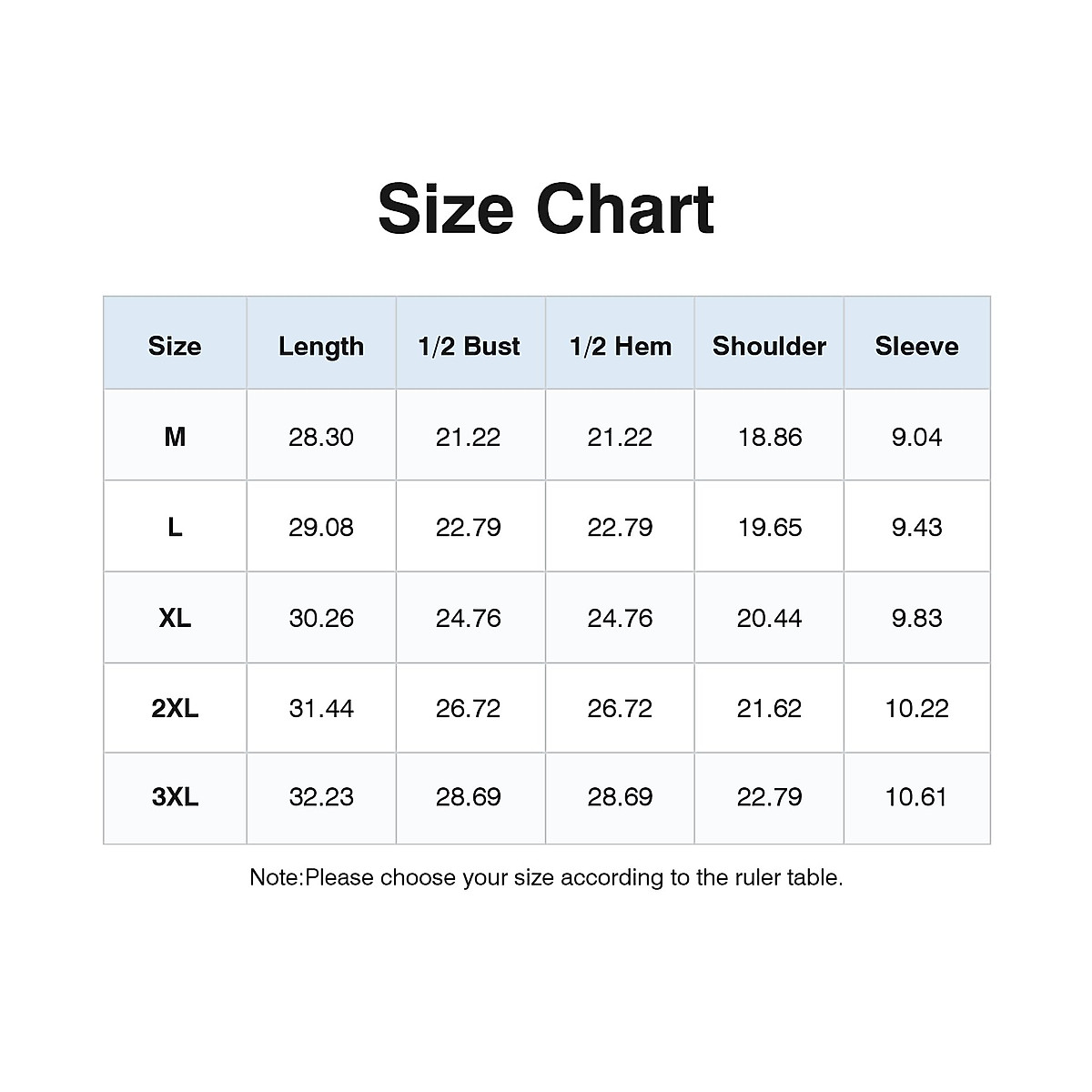Click the 2XL size row label

[175, 708]
